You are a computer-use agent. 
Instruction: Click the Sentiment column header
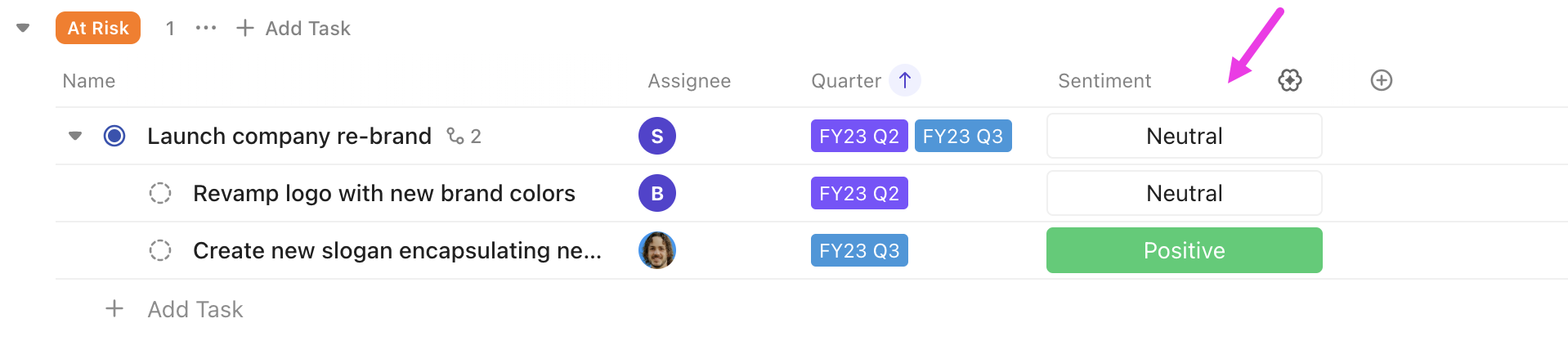(x=1104, y=80)
